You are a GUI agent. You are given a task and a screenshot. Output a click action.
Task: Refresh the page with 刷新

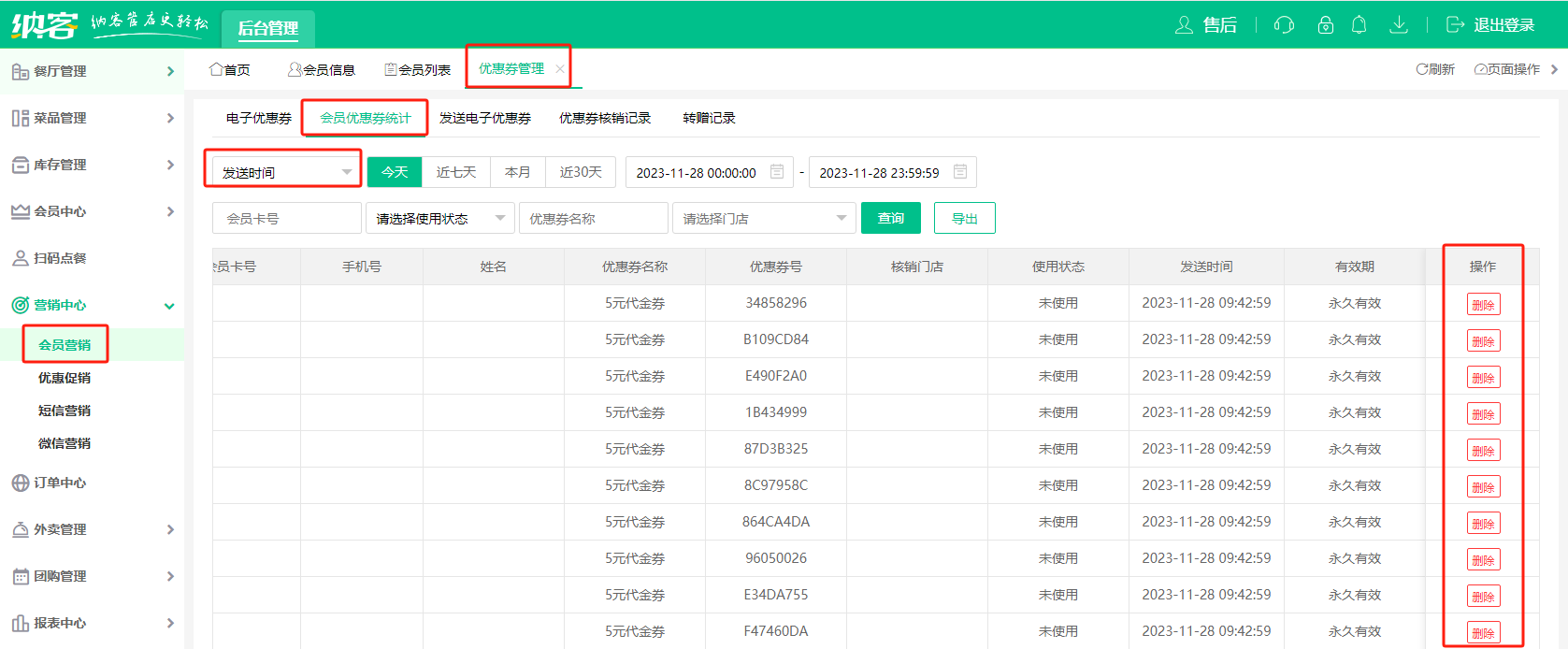1435,69
